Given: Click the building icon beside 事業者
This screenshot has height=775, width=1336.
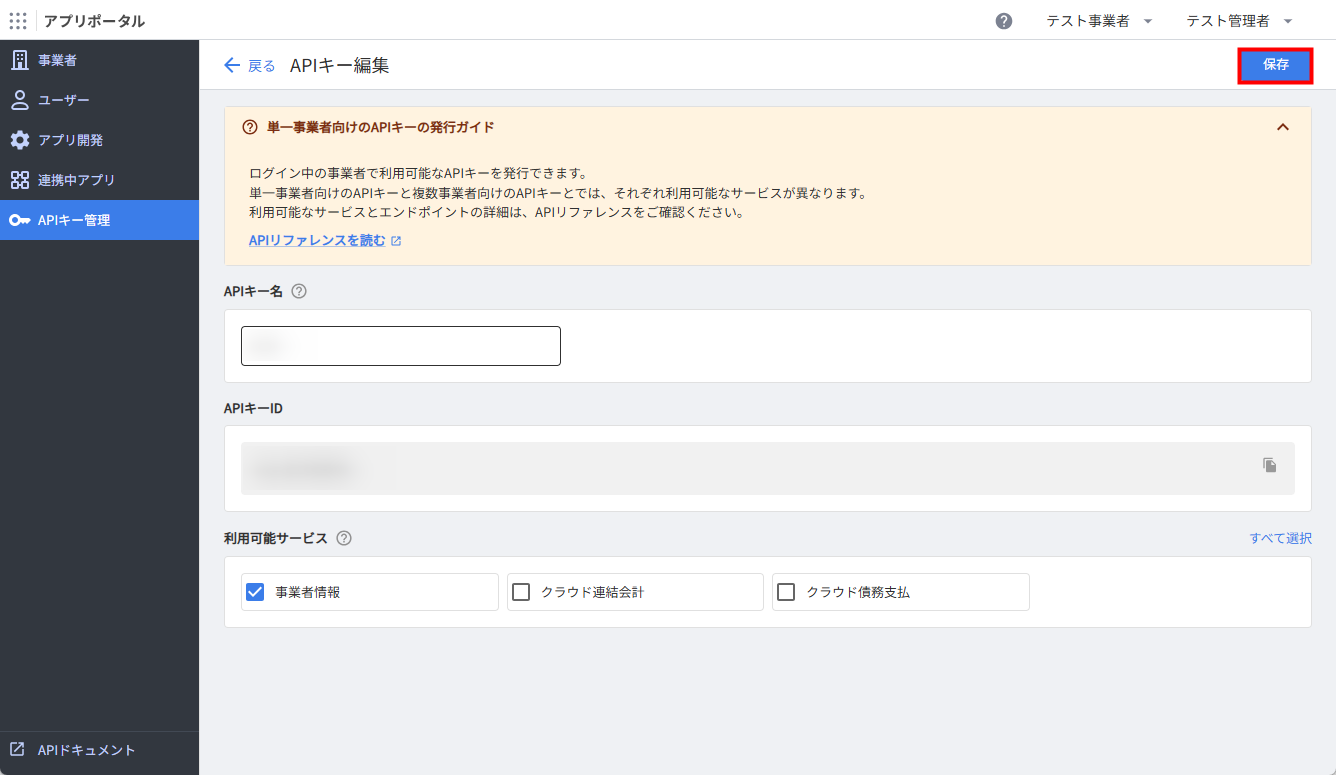Looking at the screenshot, I should pyautogui.click(x=19, y=60).
